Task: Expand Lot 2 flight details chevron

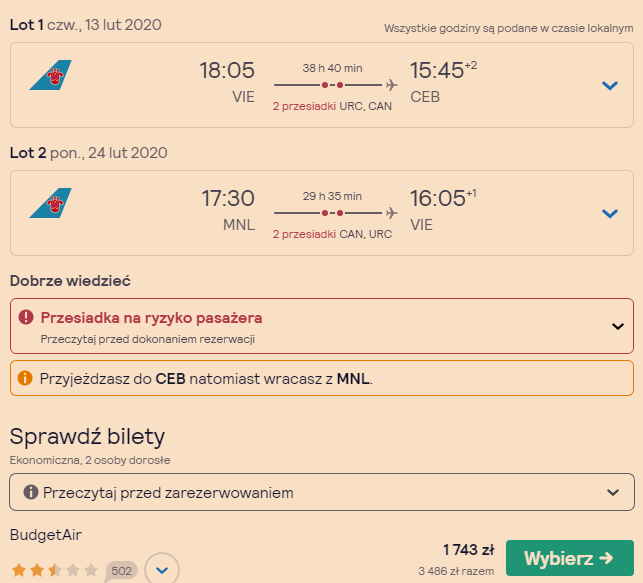Action: [x=610, y=213]
